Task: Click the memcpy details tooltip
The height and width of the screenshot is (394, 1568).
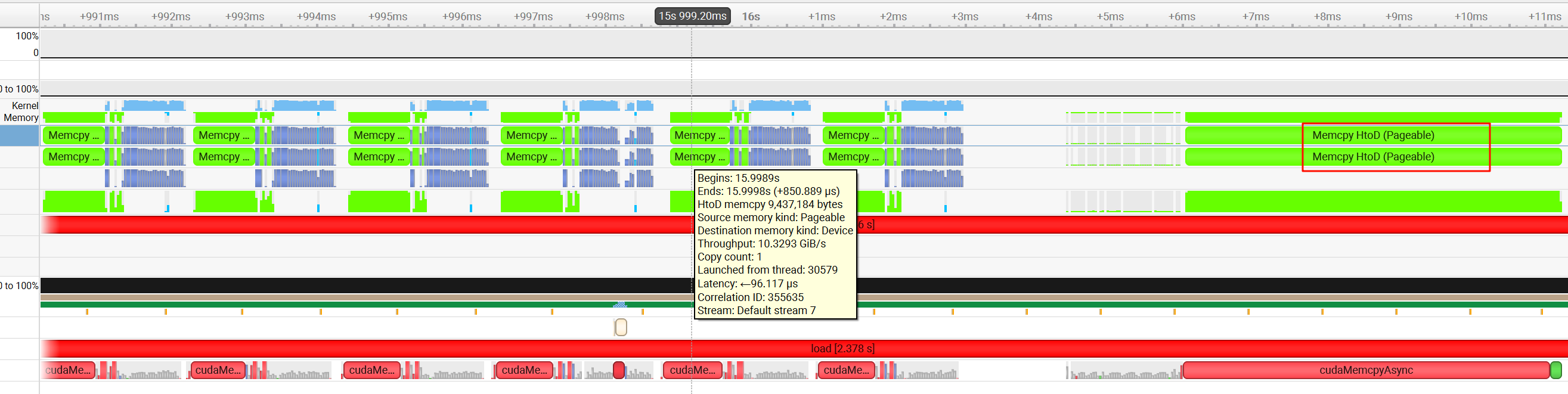Action: 775,244
